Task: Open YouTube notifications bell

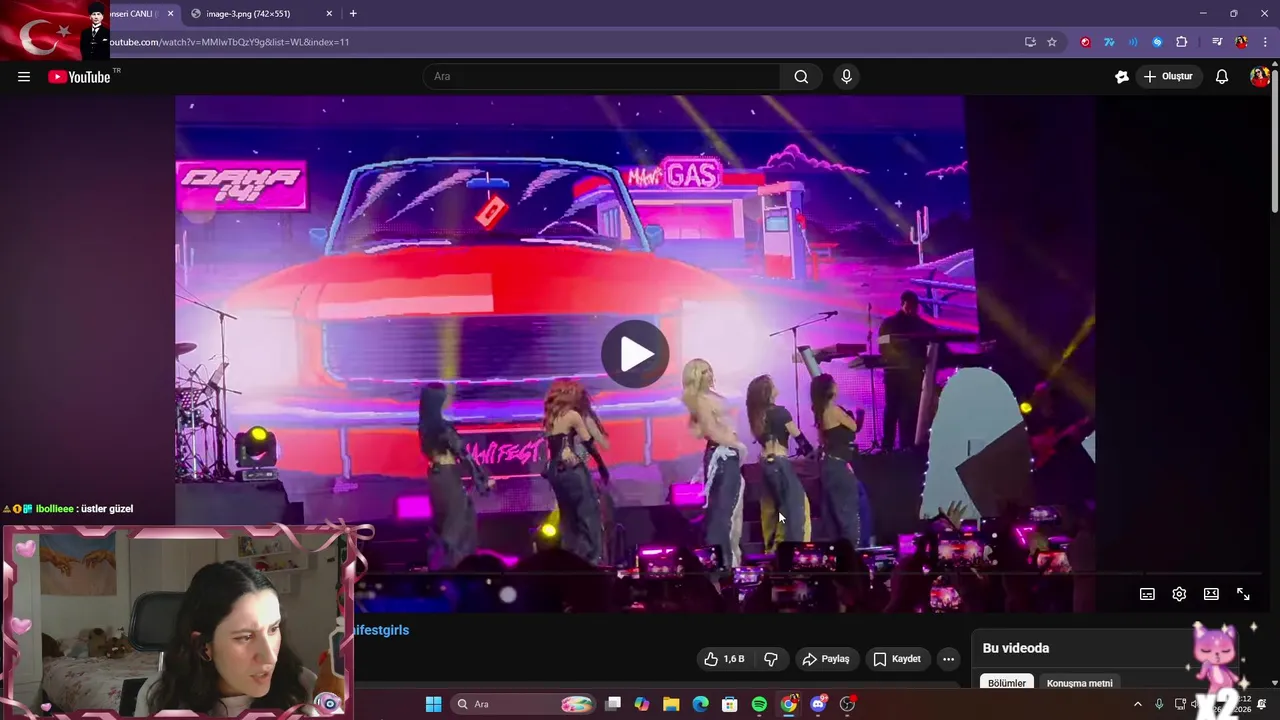Action: (1222, 77)
